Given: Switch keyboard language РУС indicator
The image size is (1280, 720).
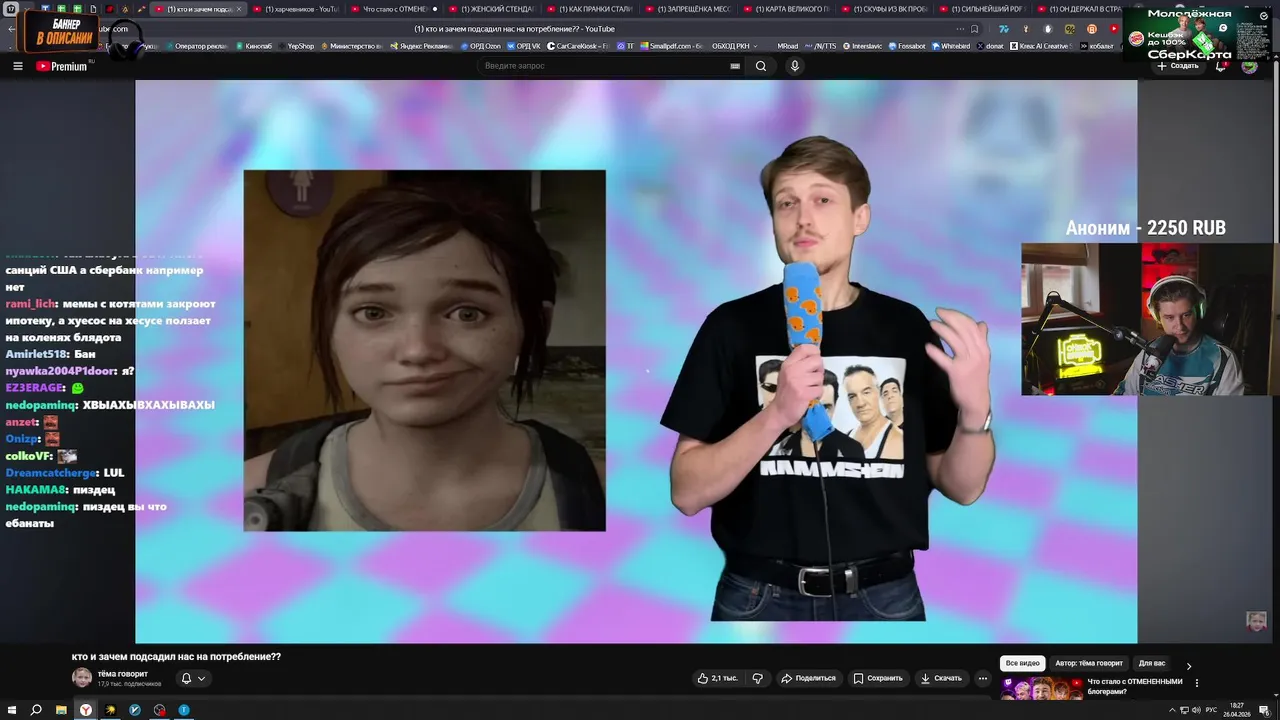Looking at the screenshot, I should pos(1211,710).
